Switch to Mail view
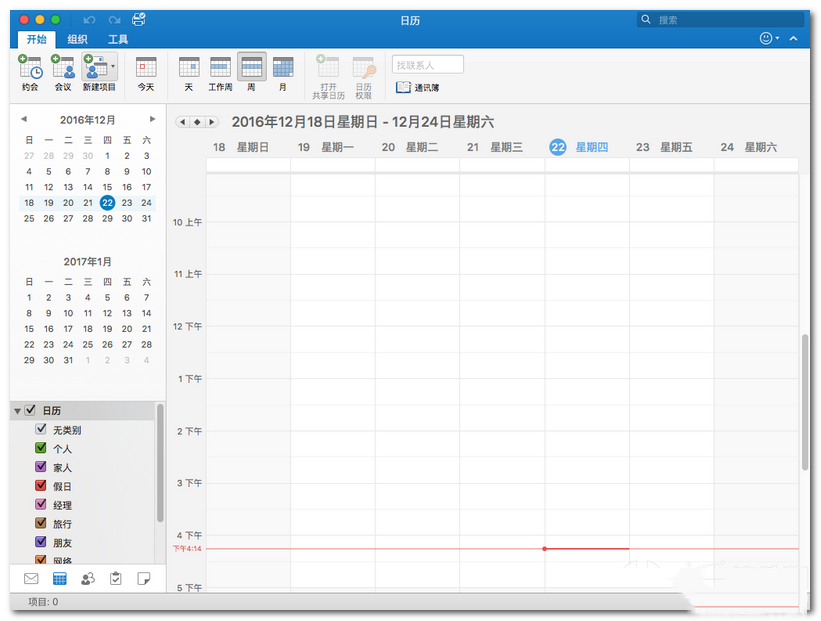821x621 pixels. [31, 579]
